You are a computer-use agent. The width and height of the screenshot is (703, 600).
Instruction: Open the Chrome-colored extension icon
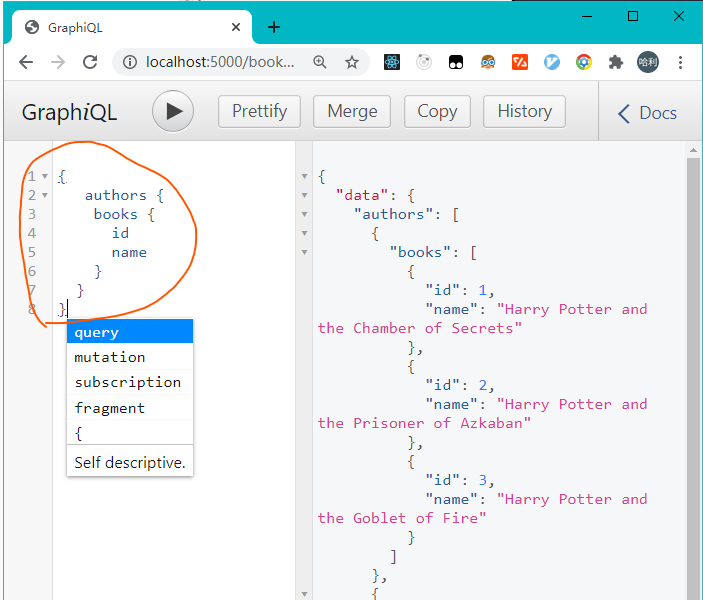(x=584, y=62)
